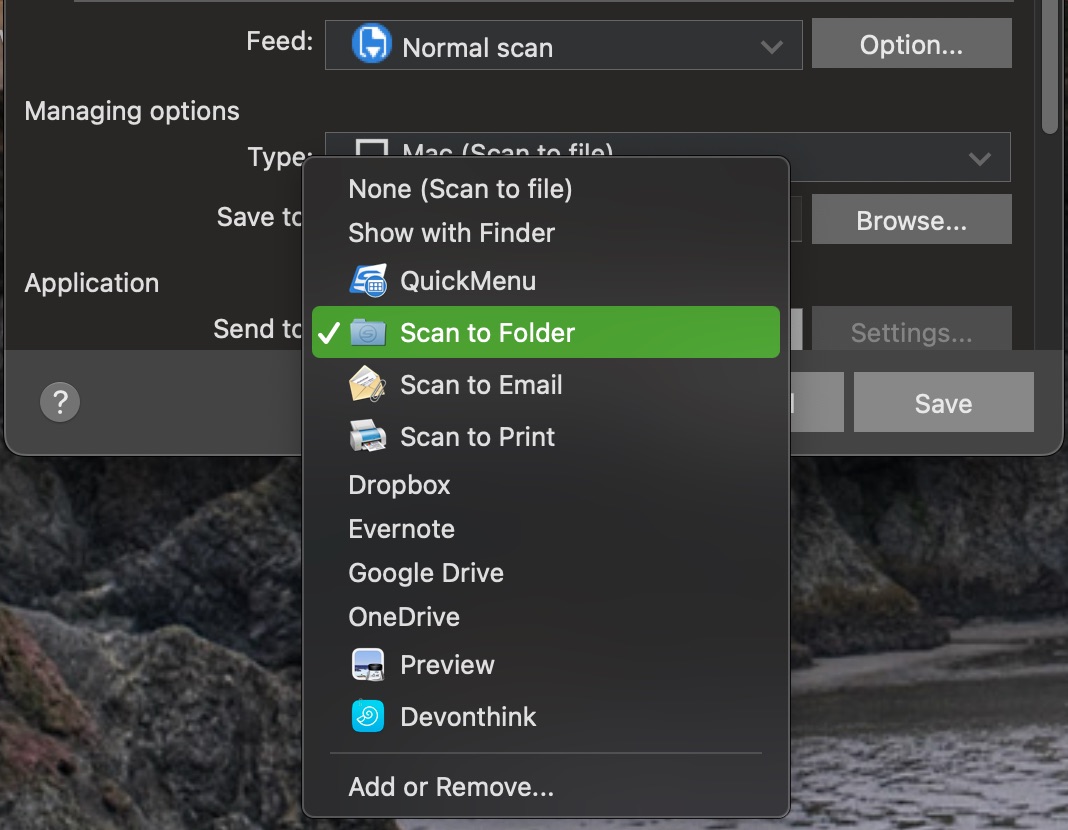Click the Feed: label

(x=280, y=42)
